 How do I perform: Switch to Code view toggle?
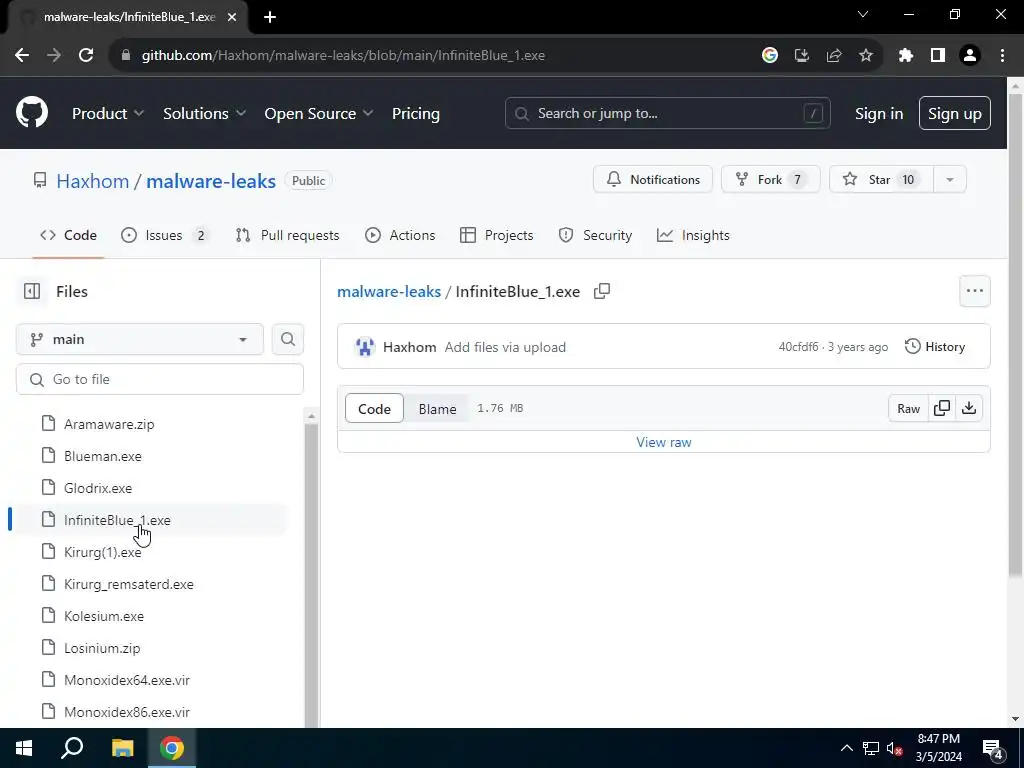point(374,409)
